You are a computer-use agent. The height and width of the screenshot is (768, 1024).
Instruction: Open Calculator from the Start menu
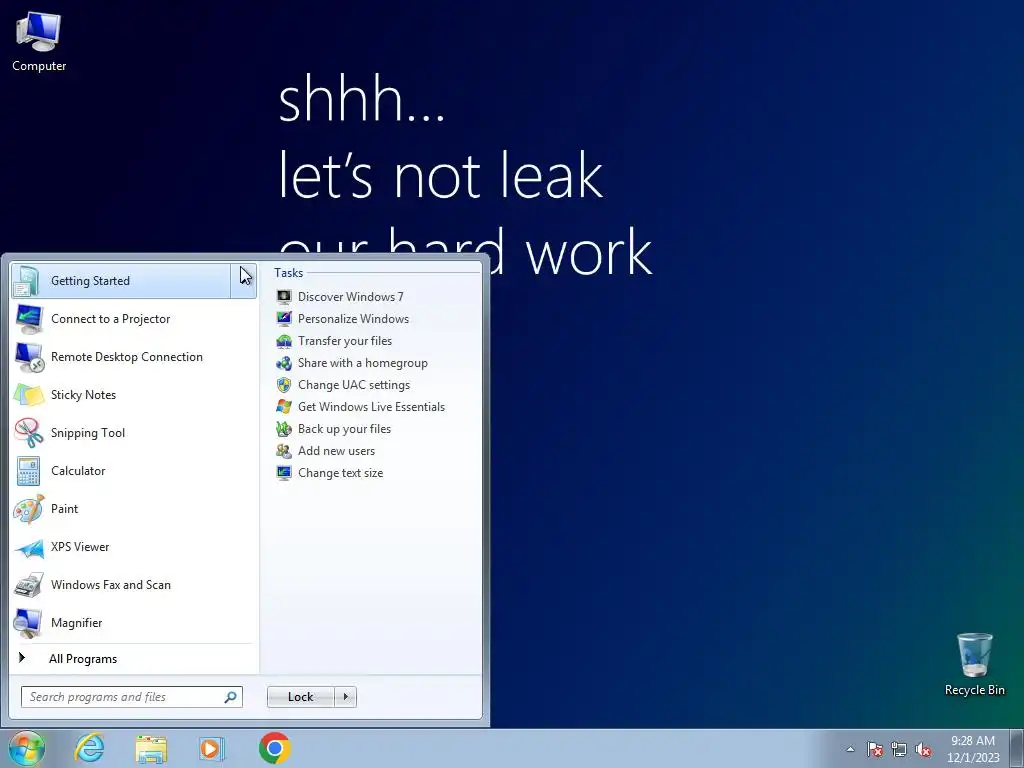134,471
